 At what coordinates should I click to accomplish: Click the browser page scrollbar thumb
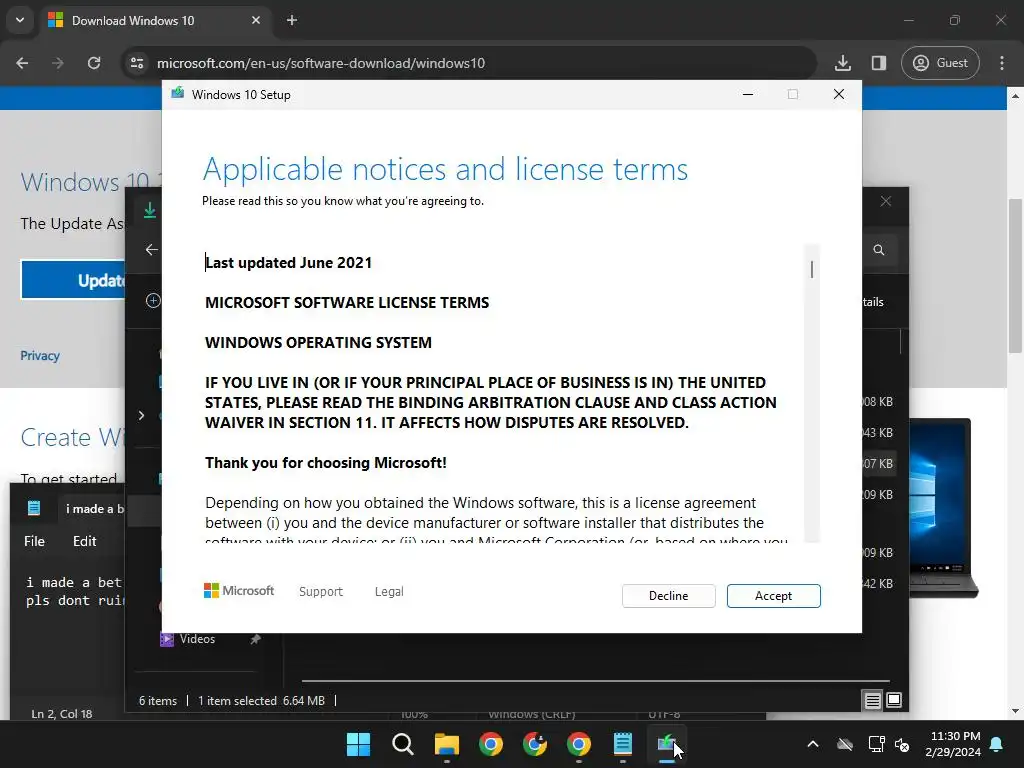(1015, 276)
